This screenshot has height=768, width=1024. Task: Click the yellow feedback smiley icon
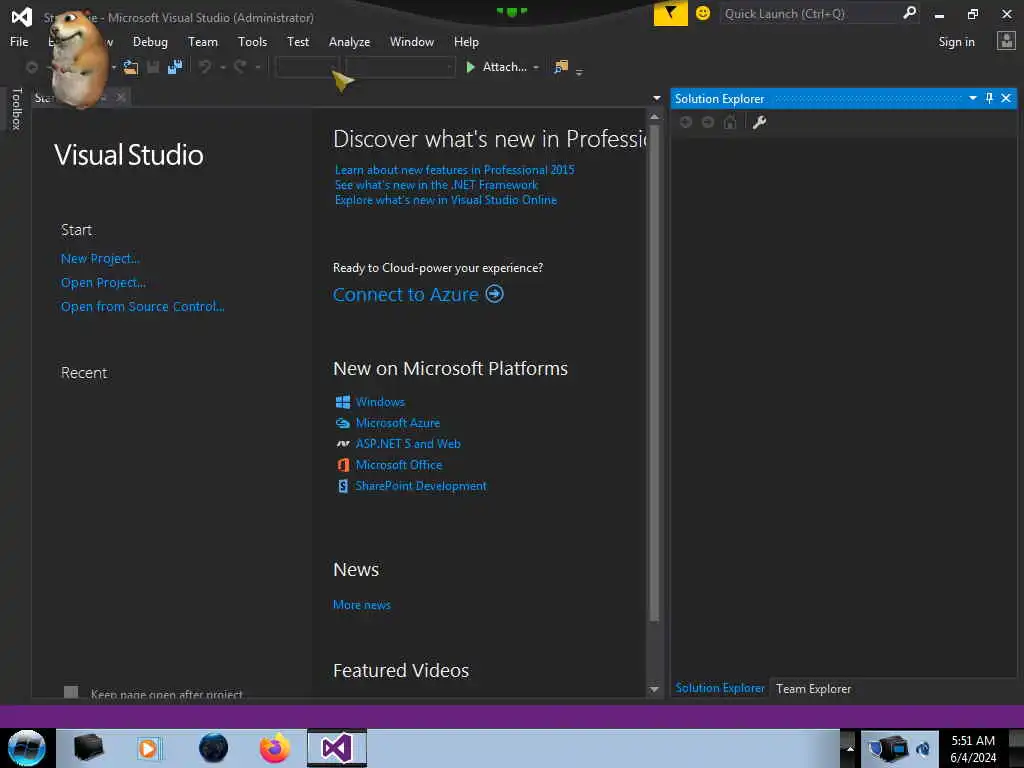pos(703,13)
